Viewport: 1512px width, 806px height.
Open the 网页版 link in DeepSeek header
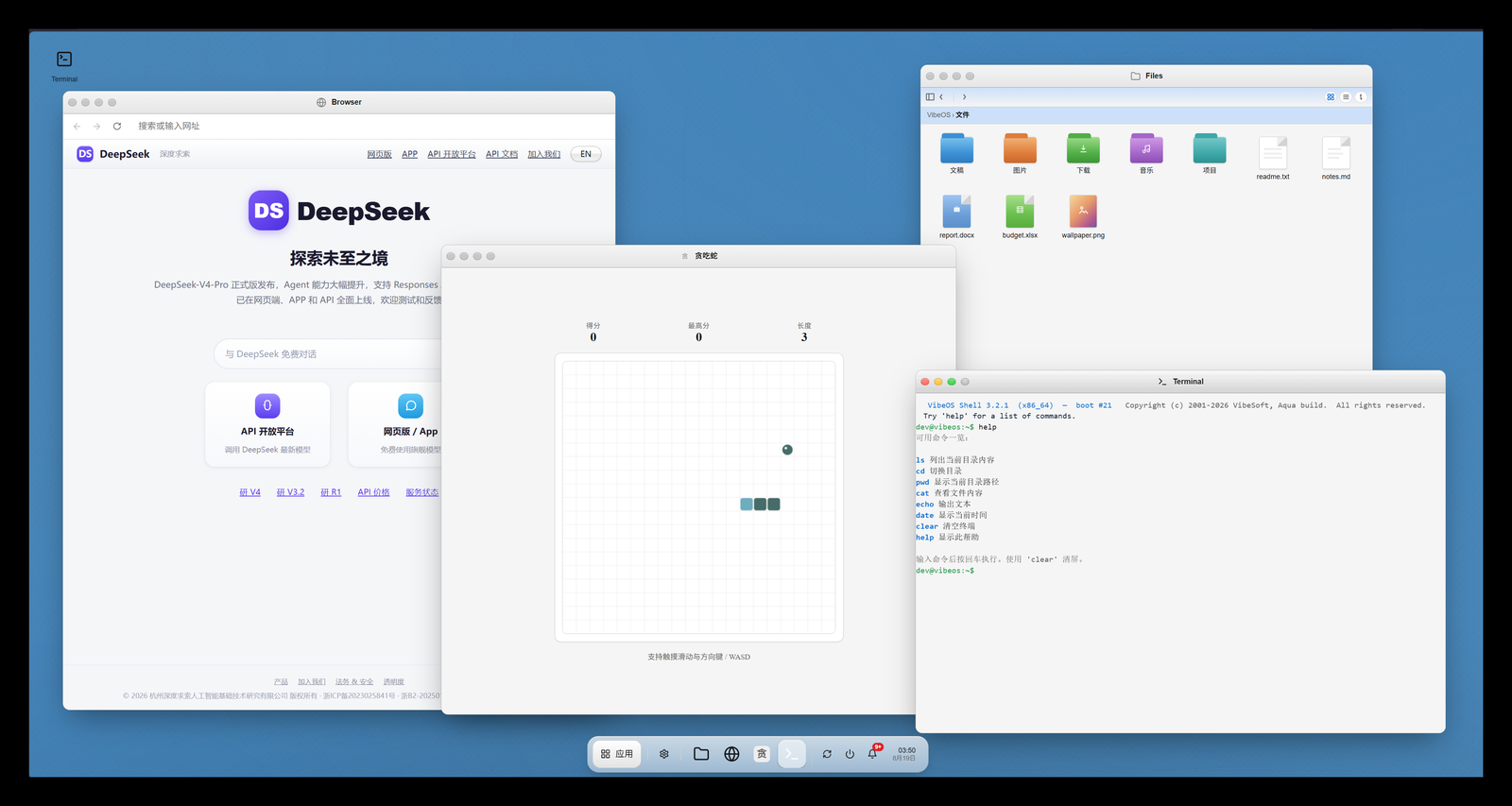pyautogui.click(x=379, y=154)
